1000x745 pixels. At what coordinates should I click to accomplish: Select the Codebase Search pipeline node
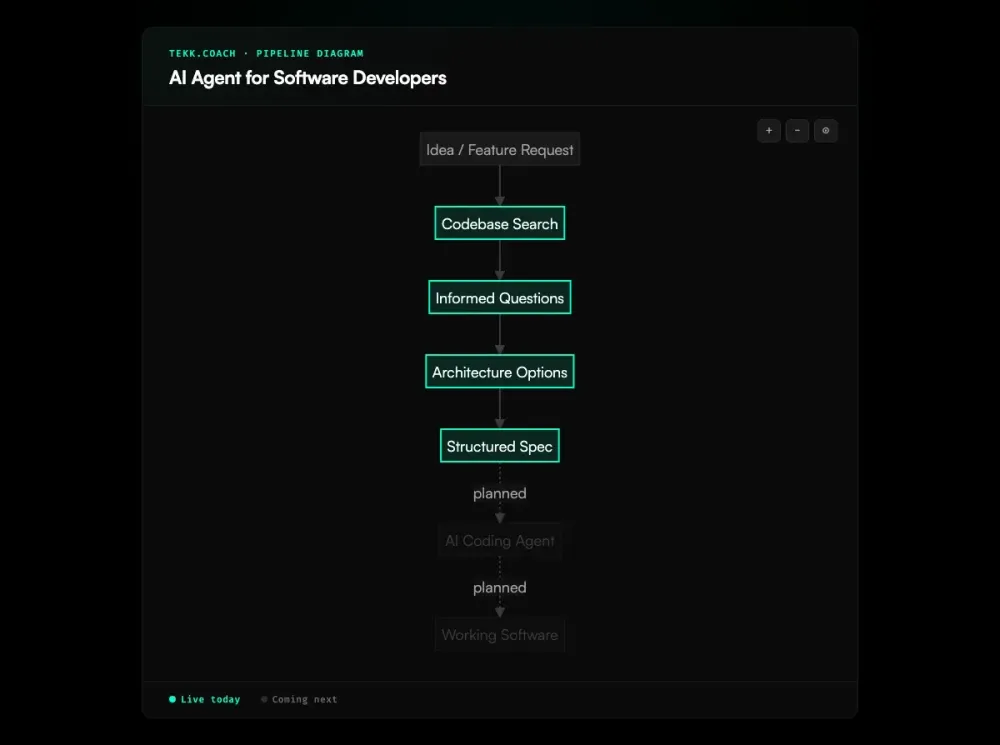pos(499,223)
